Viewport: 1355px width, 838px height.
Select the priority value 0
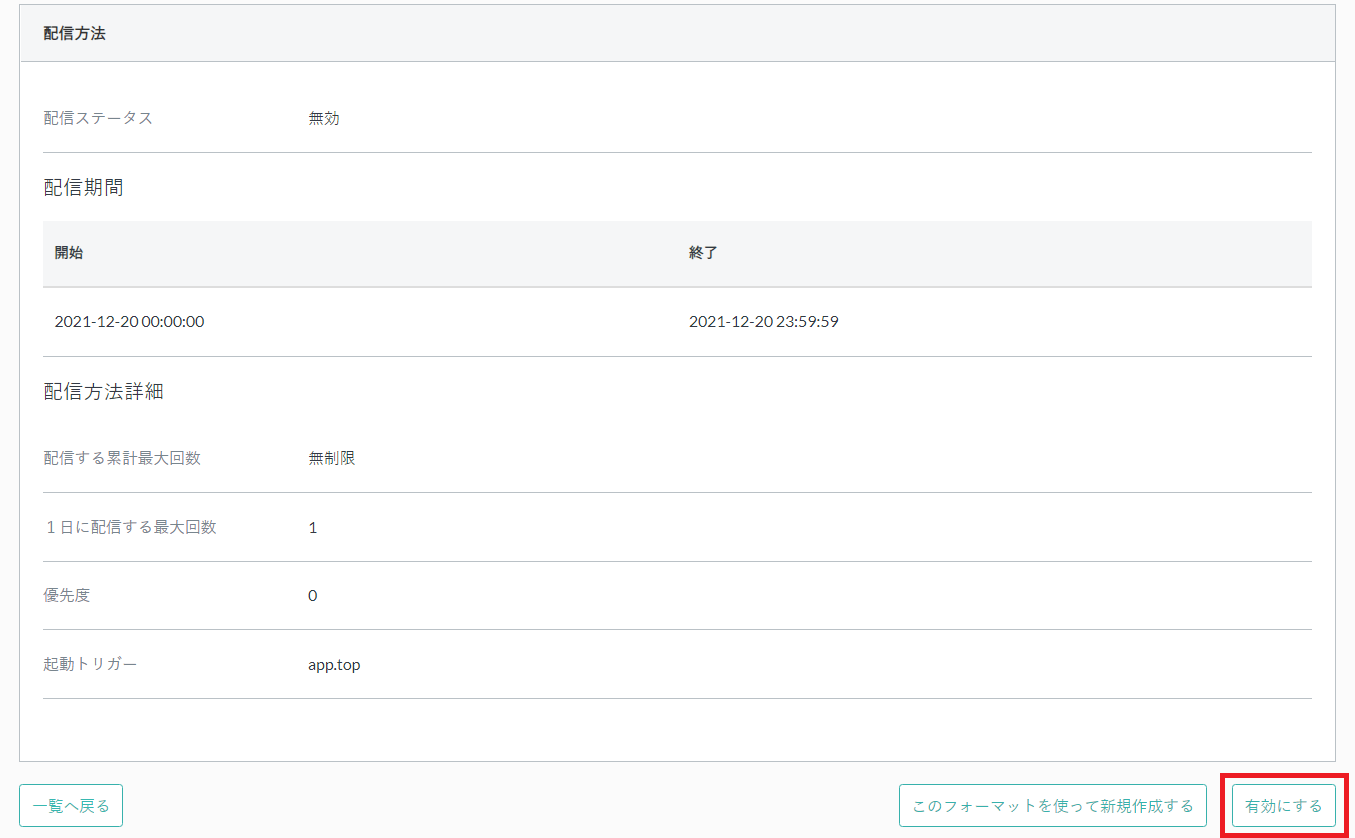pyautogui.click(x=313, y=595)
